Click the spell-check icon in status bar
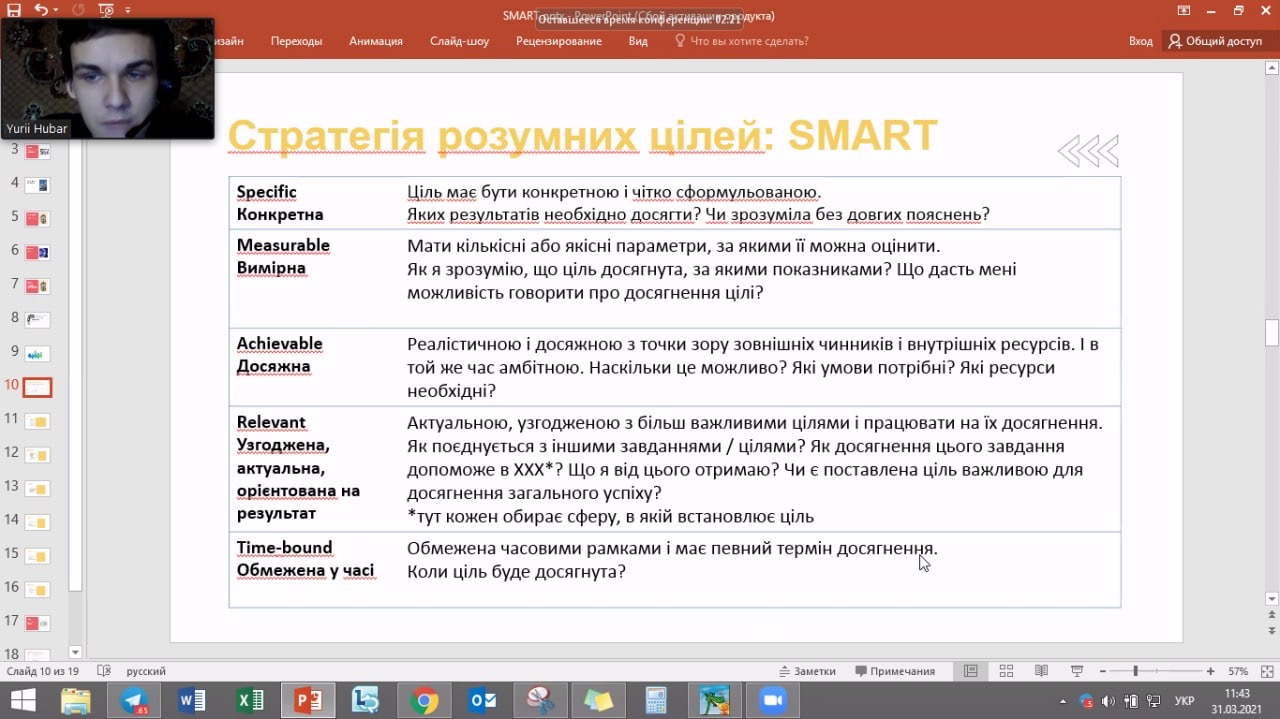The image size is (1280, 719). click(104, 671)
